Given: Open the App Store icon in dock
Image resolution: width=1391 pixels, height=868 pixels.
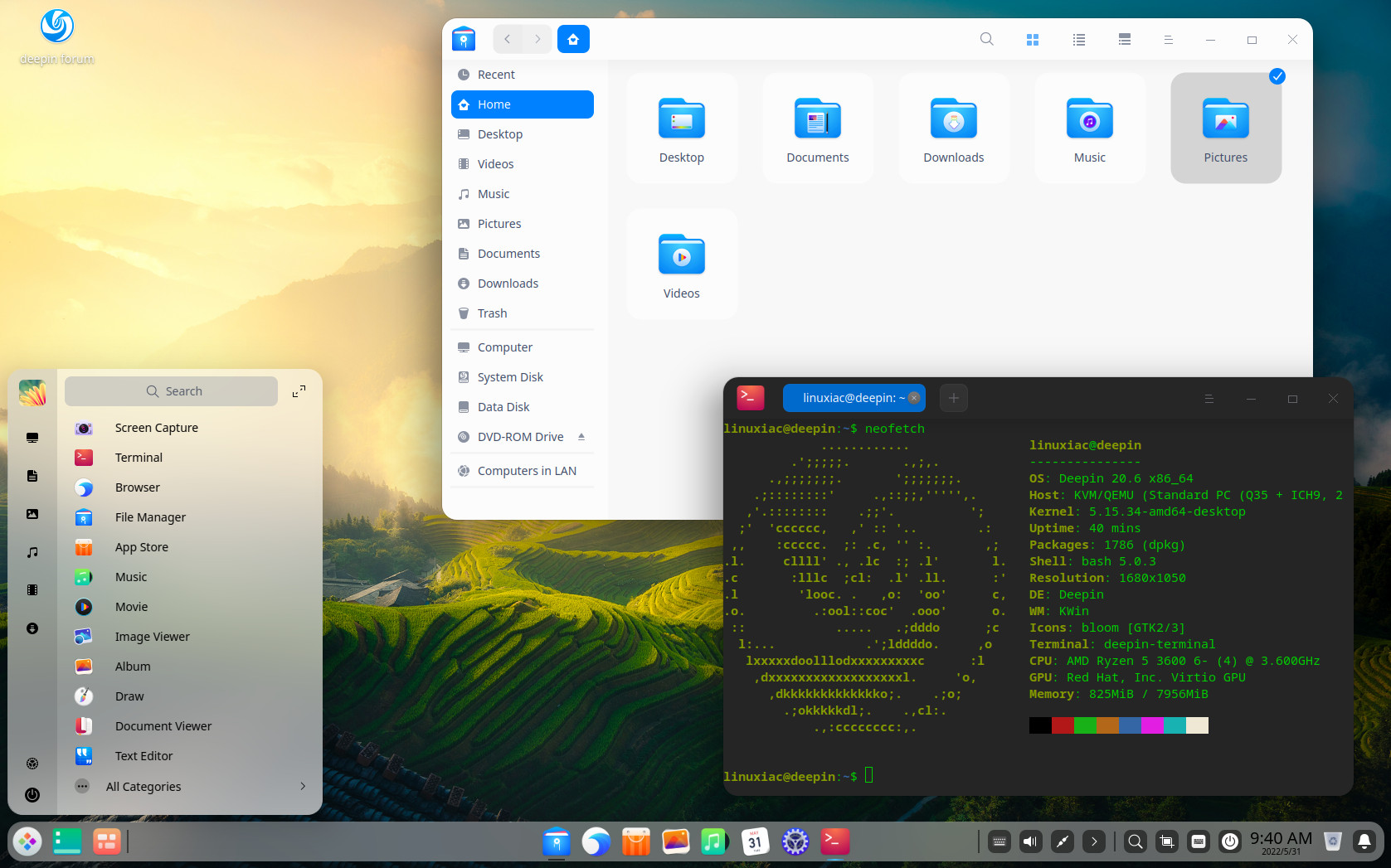Looking at the screenshot, I should [x=635, y=841].
